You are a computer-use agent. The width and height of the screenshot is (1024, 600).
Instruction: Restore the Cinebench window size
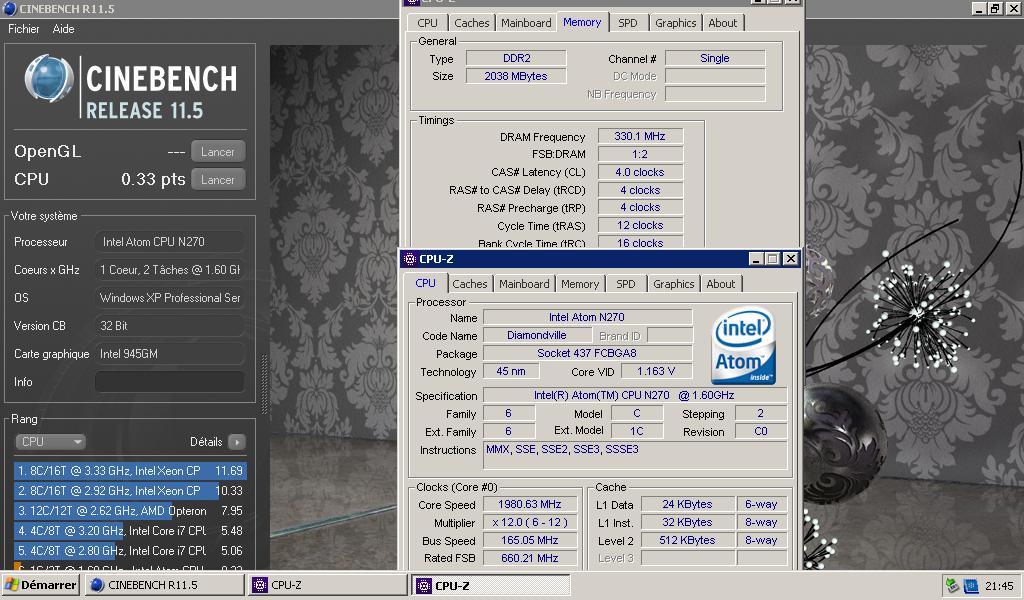(x=995, y=8)
